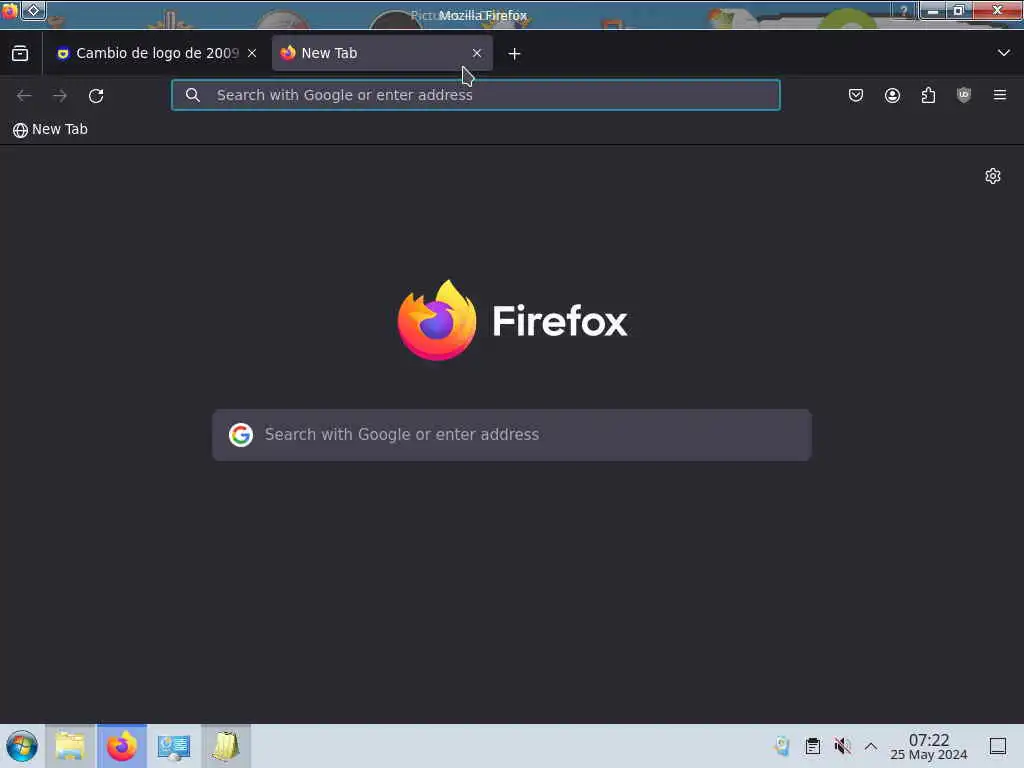Open the uBlock Origin shield icon

click(x=964, y=95)
